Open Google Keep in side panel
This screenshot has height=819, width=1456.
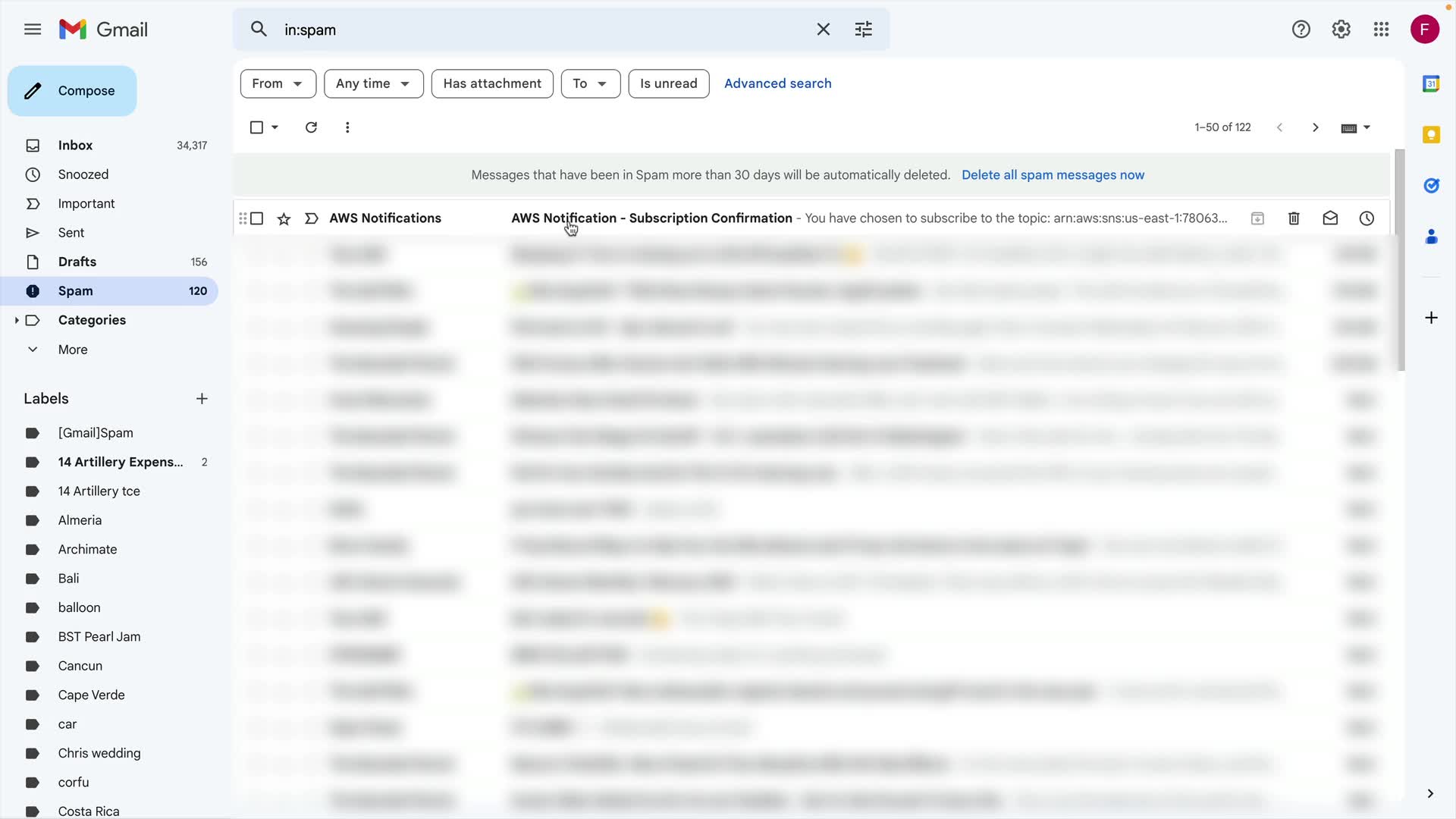(x=1431, y=135)
